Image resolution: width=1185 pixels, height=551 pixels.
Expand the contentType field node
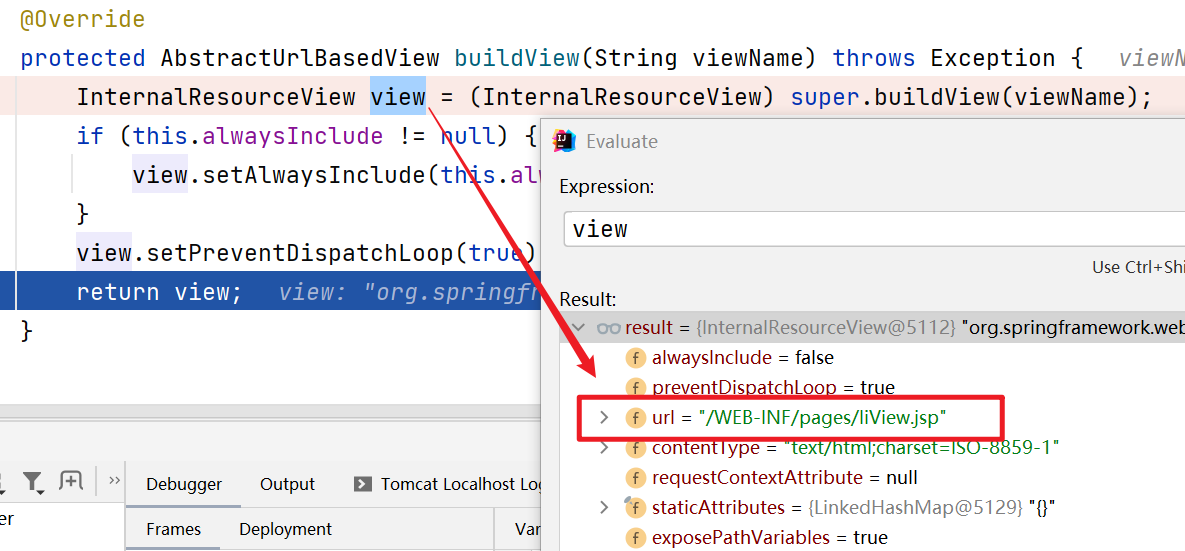[x=603, y=448]
